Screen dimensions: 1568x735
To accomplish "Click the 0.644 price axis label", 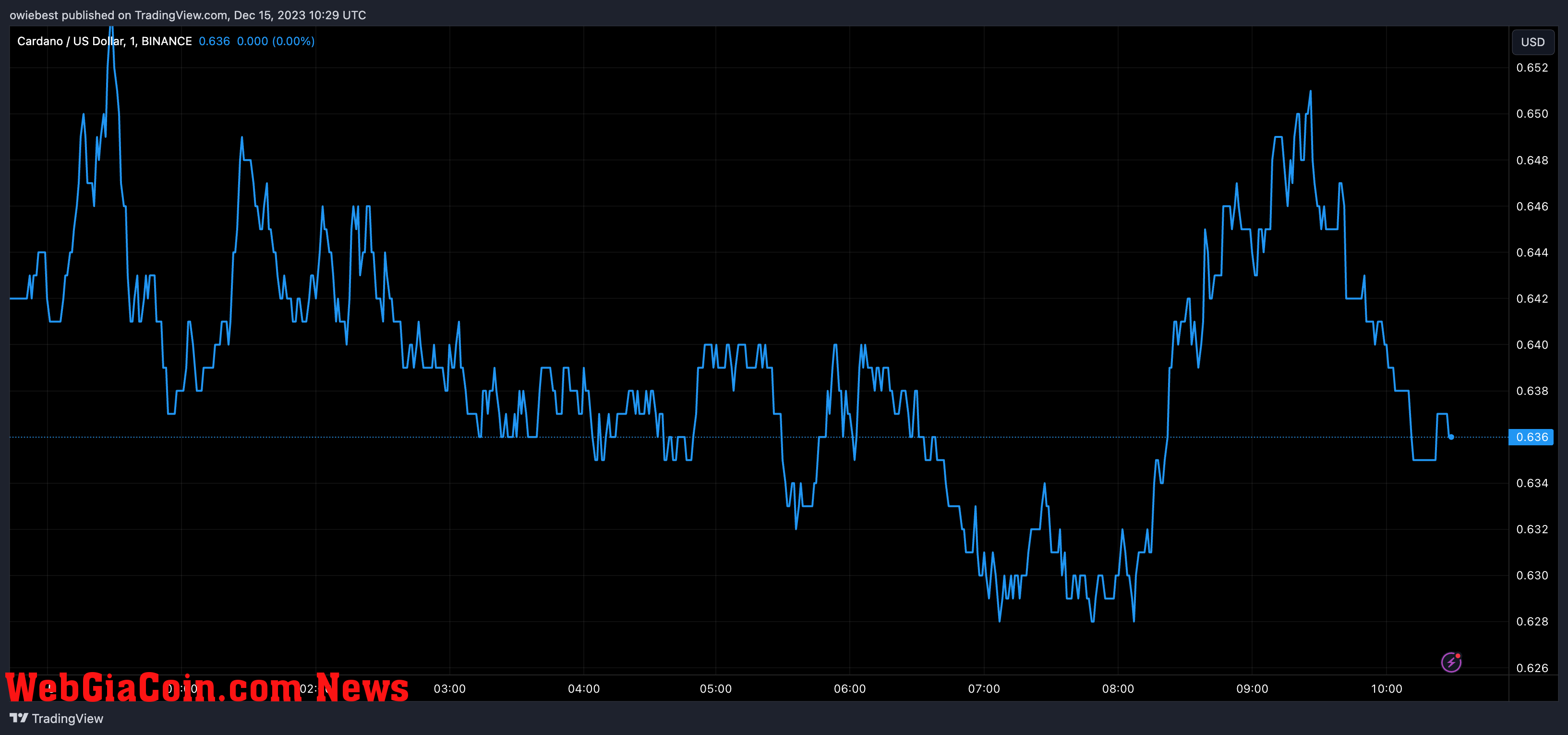I will click(x=1532, y=253).
